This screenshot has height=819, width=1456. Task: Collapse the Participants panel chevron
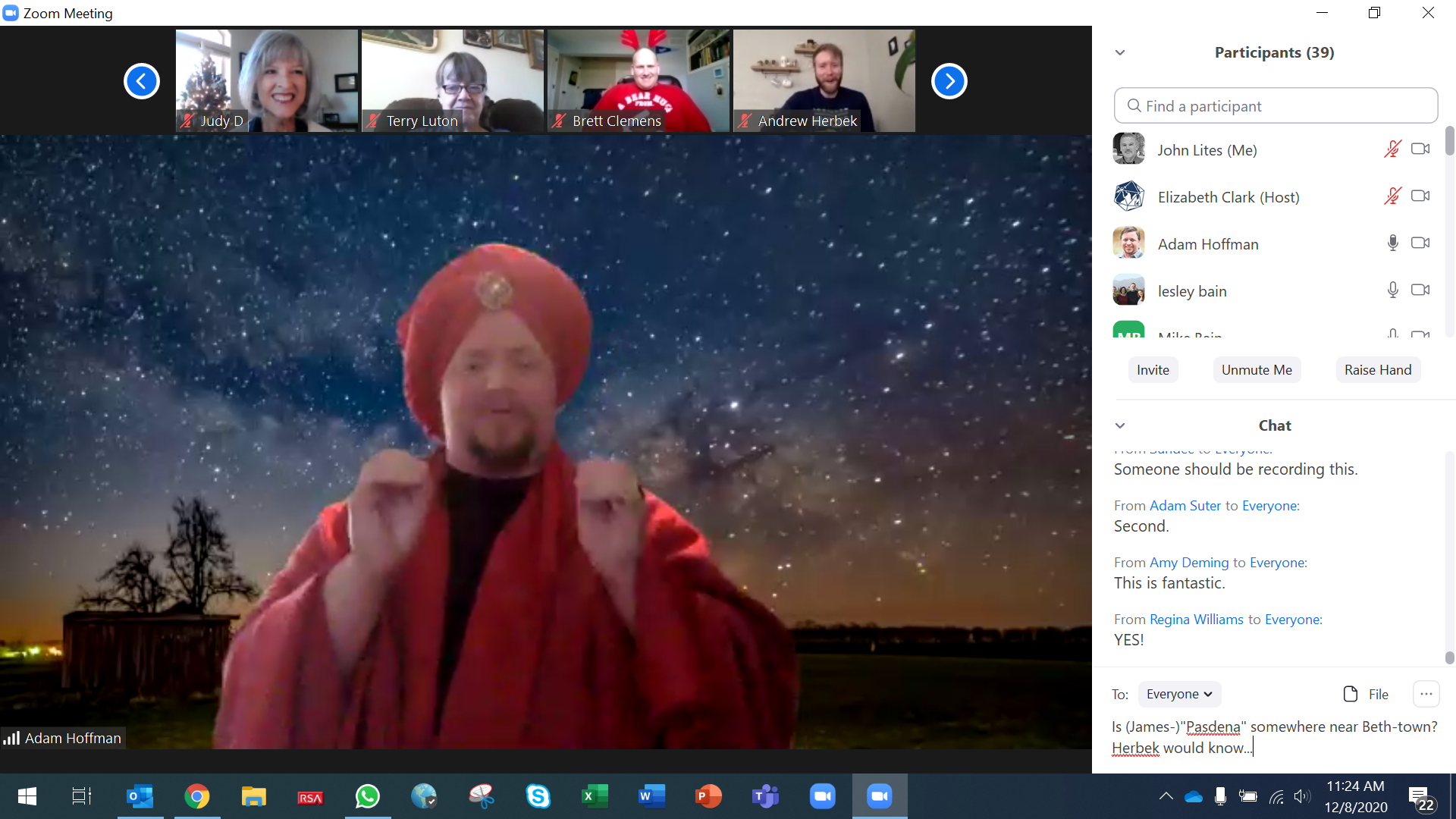coord(1120,52)
